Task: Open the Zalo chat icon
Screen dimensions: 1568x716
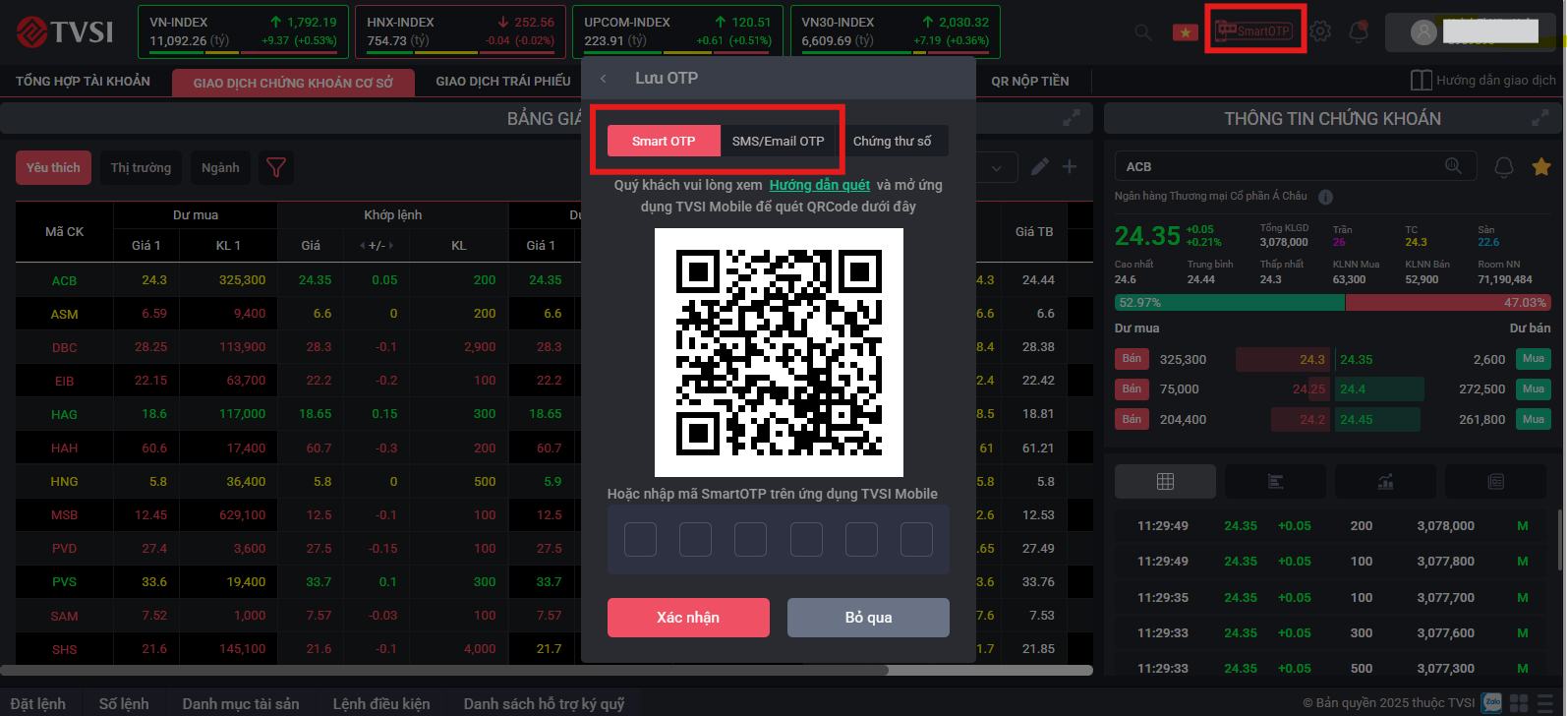Action: click(x=1491, y=703)
